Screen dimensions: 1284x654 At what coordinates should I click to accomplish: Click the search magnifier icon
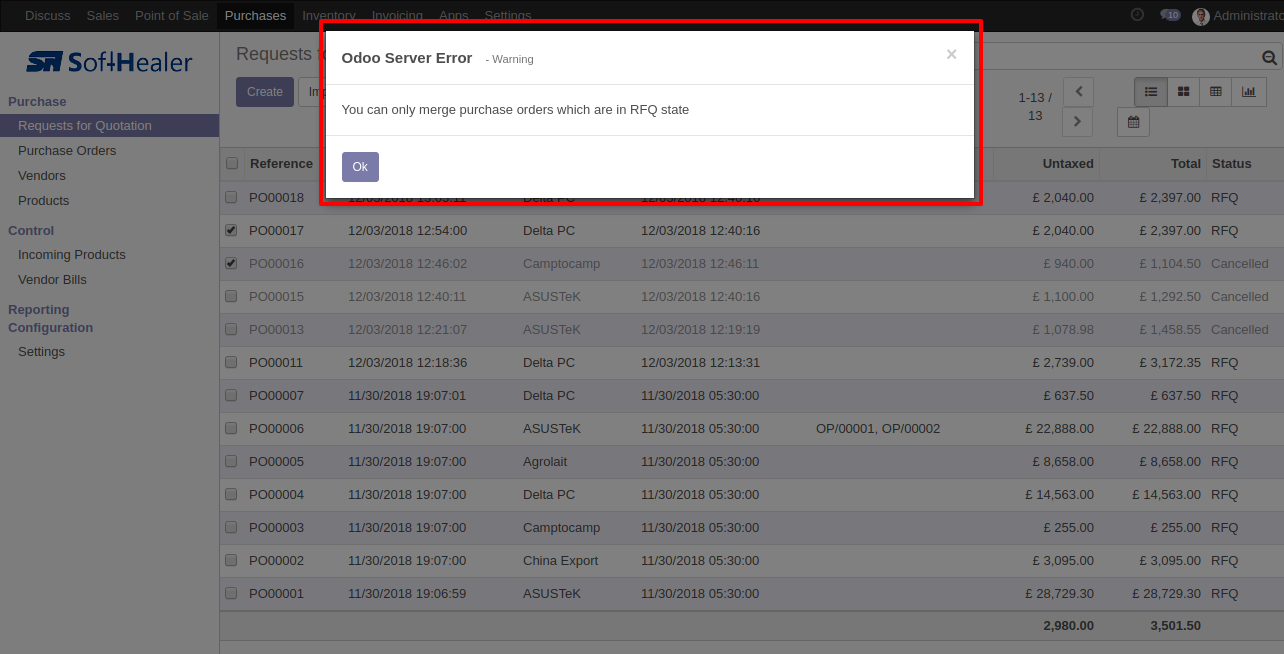pyautogui.click(x=1270, y=58)
